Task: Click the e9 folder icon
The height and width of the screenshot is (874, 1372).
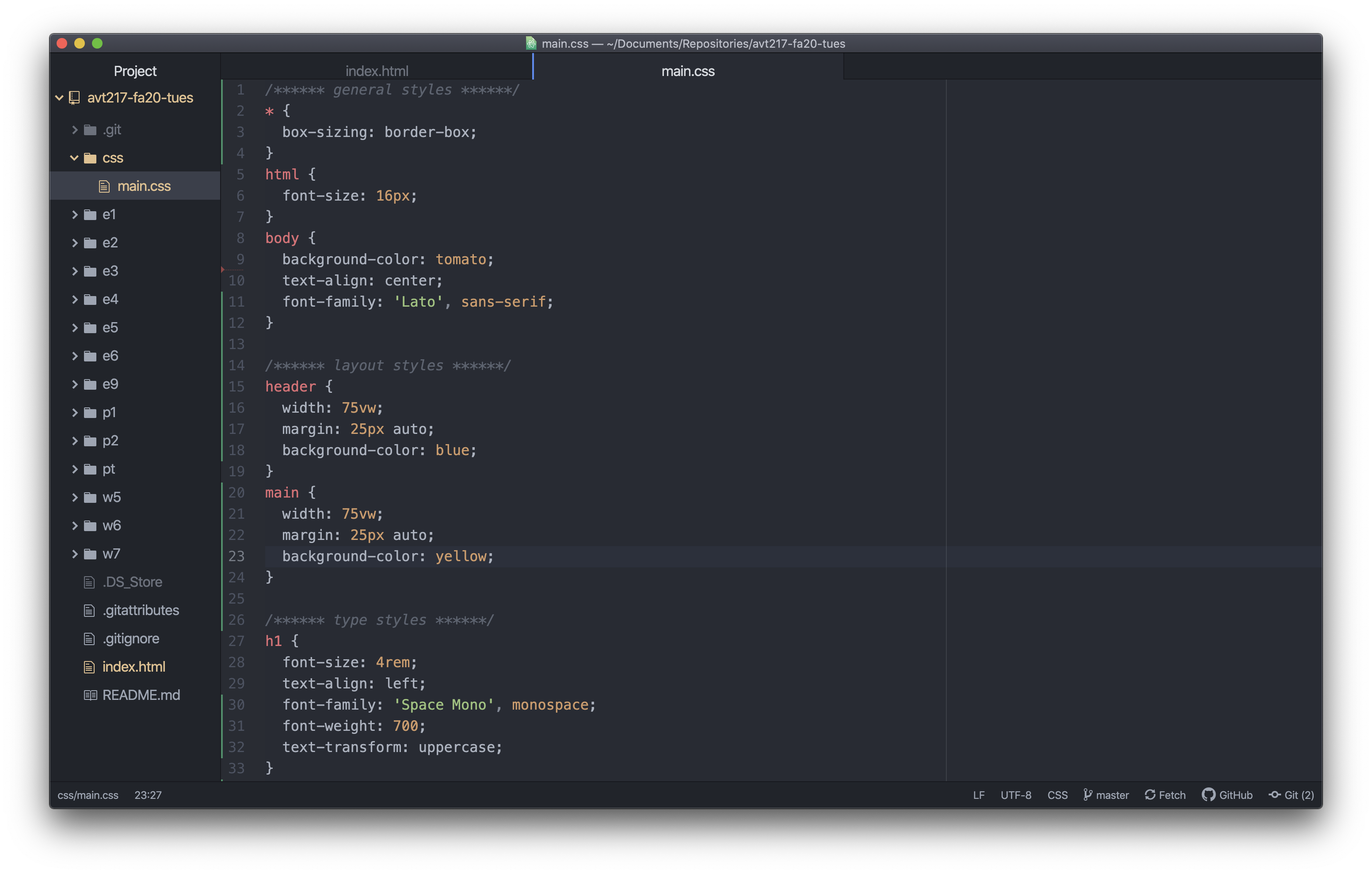Action: click(90, 384)
